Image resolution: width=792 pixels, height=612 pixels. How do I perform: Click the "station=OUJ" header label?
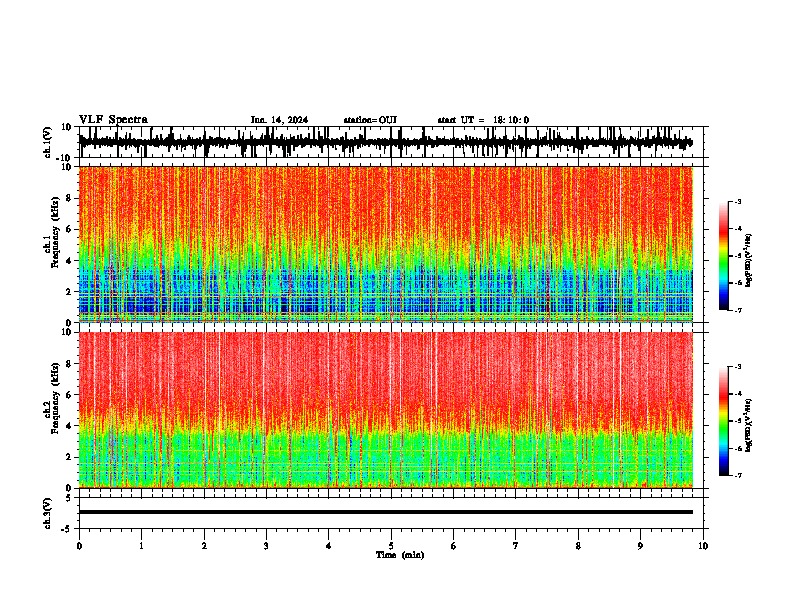[x=370, y=120]
